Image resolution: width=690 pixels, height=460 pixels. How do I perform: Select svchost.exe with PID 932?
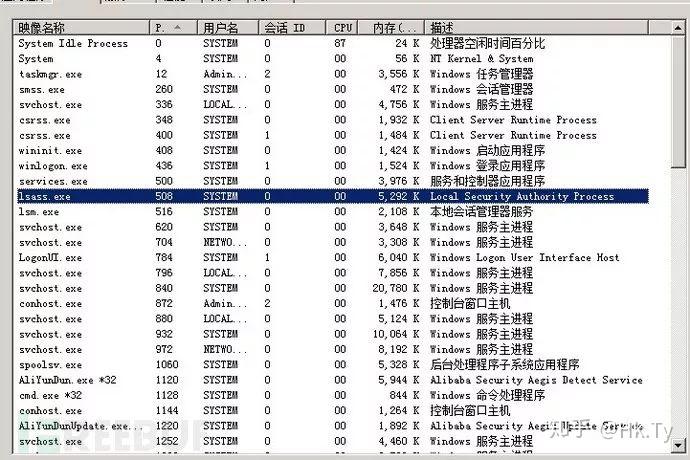pos(333,334)
